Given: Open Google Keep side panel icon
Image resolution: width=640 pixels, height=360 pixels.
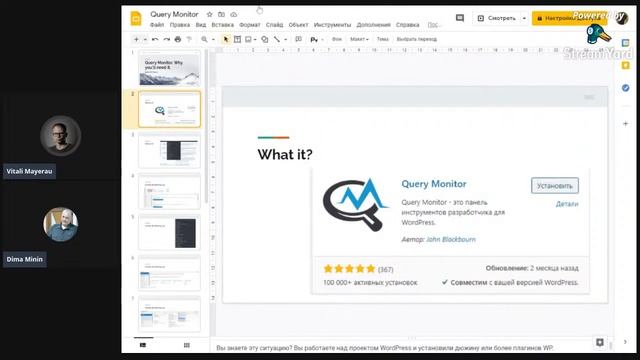Looking at the screenshot, I should click(625, 65).
